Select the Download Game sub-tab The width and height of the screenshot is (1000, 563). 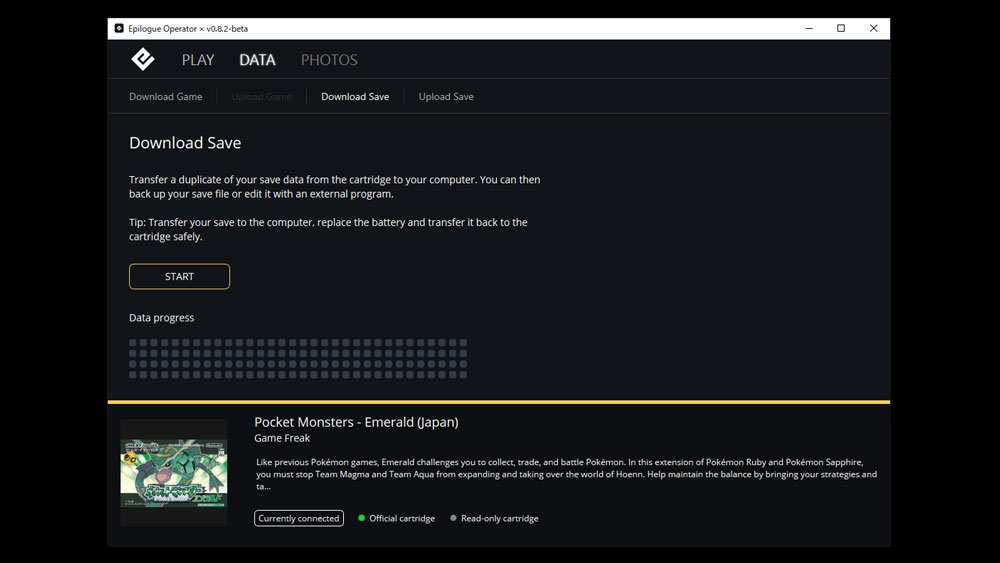166,97
